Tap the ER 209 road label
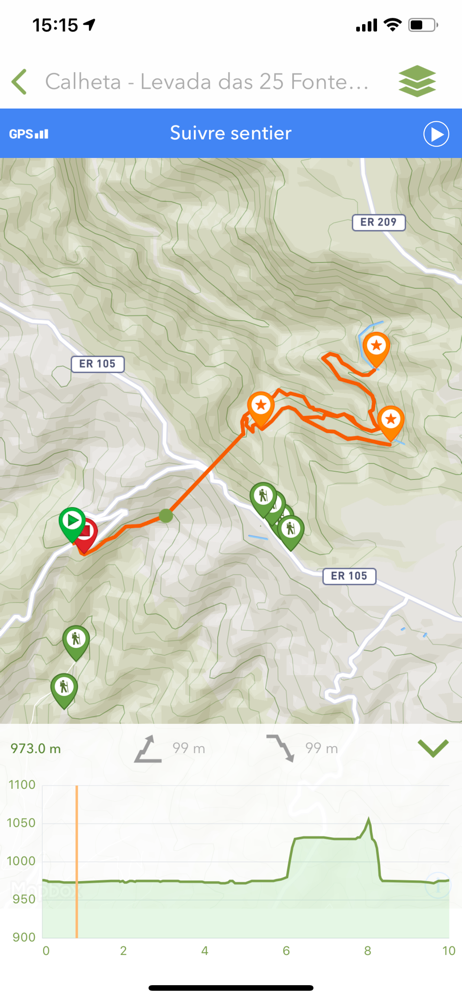 click(378, 222)
